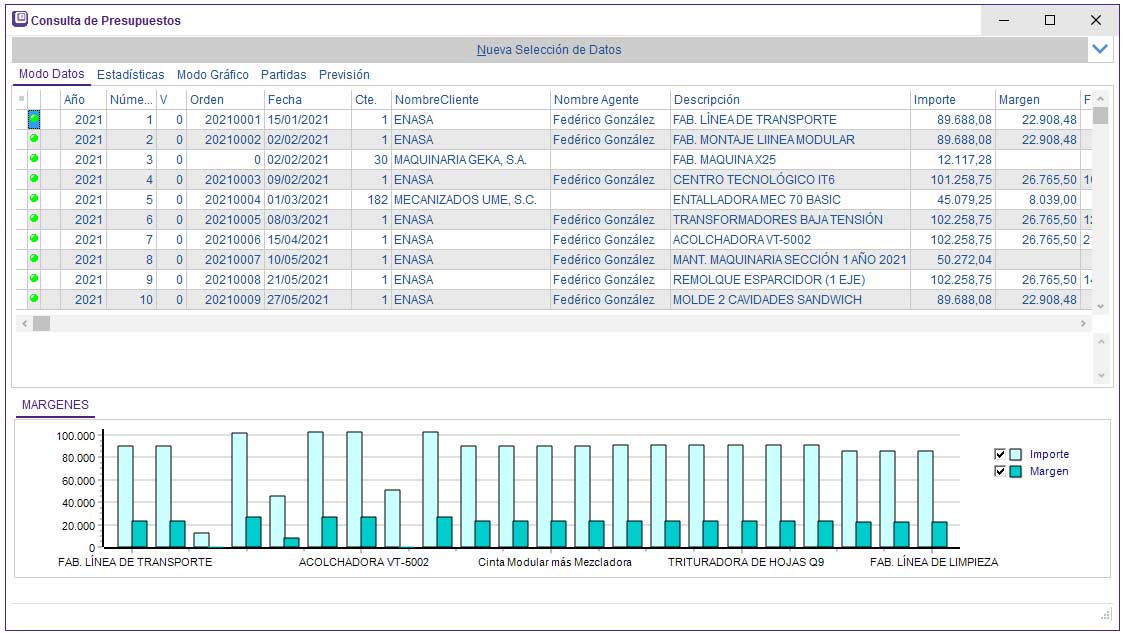Switch to the Estadísticas tab
The width and height of the screenshot is (1123, 633).
pos(130,75)
